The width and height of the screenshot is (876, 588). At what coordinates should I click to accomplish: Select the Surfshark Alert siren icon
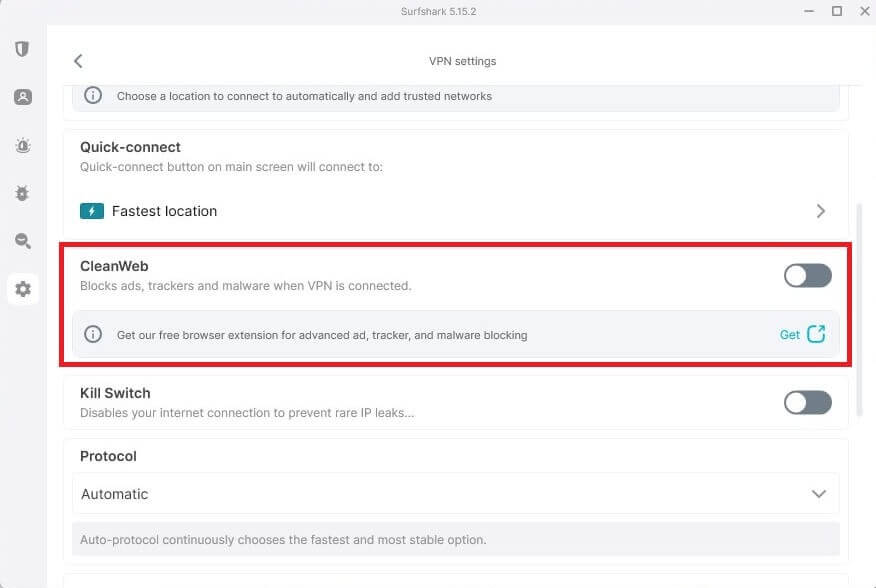click(x=22, y=144)
